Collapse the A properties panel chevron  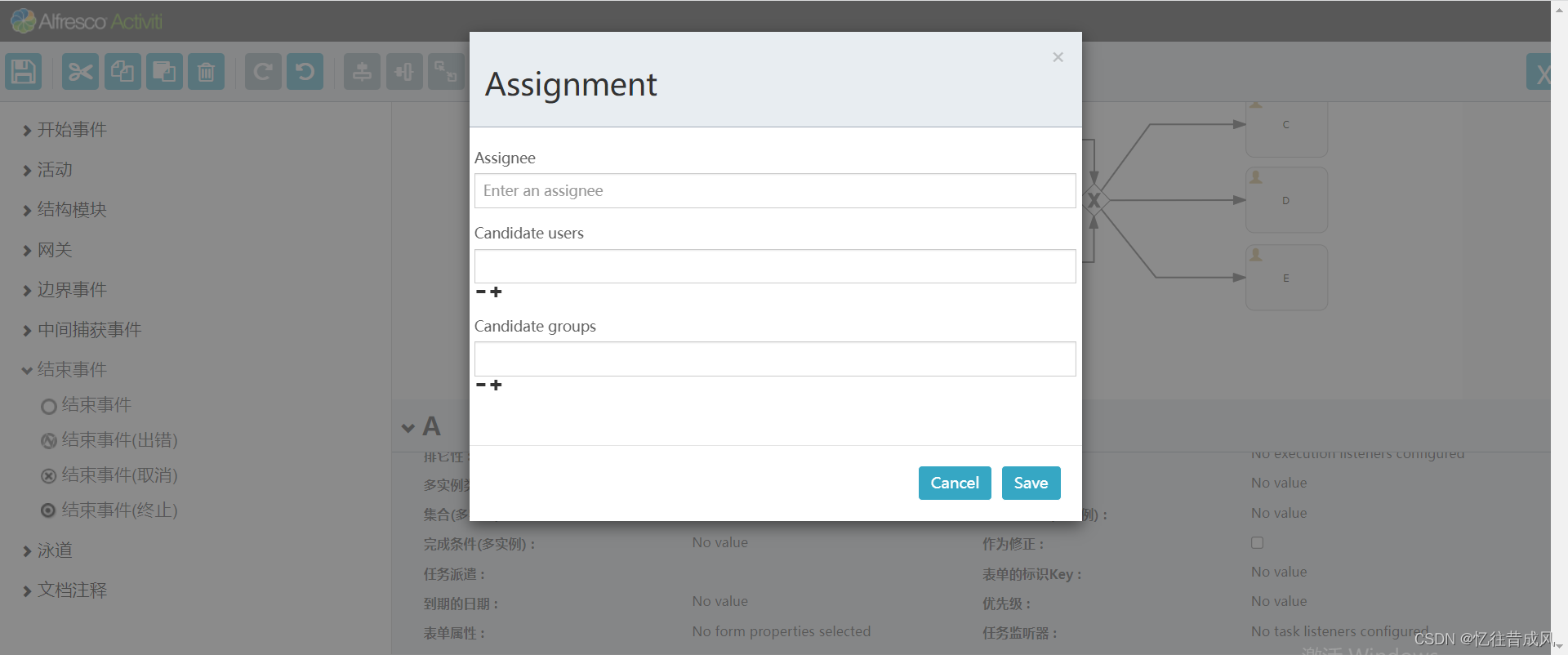click(408, 427)
